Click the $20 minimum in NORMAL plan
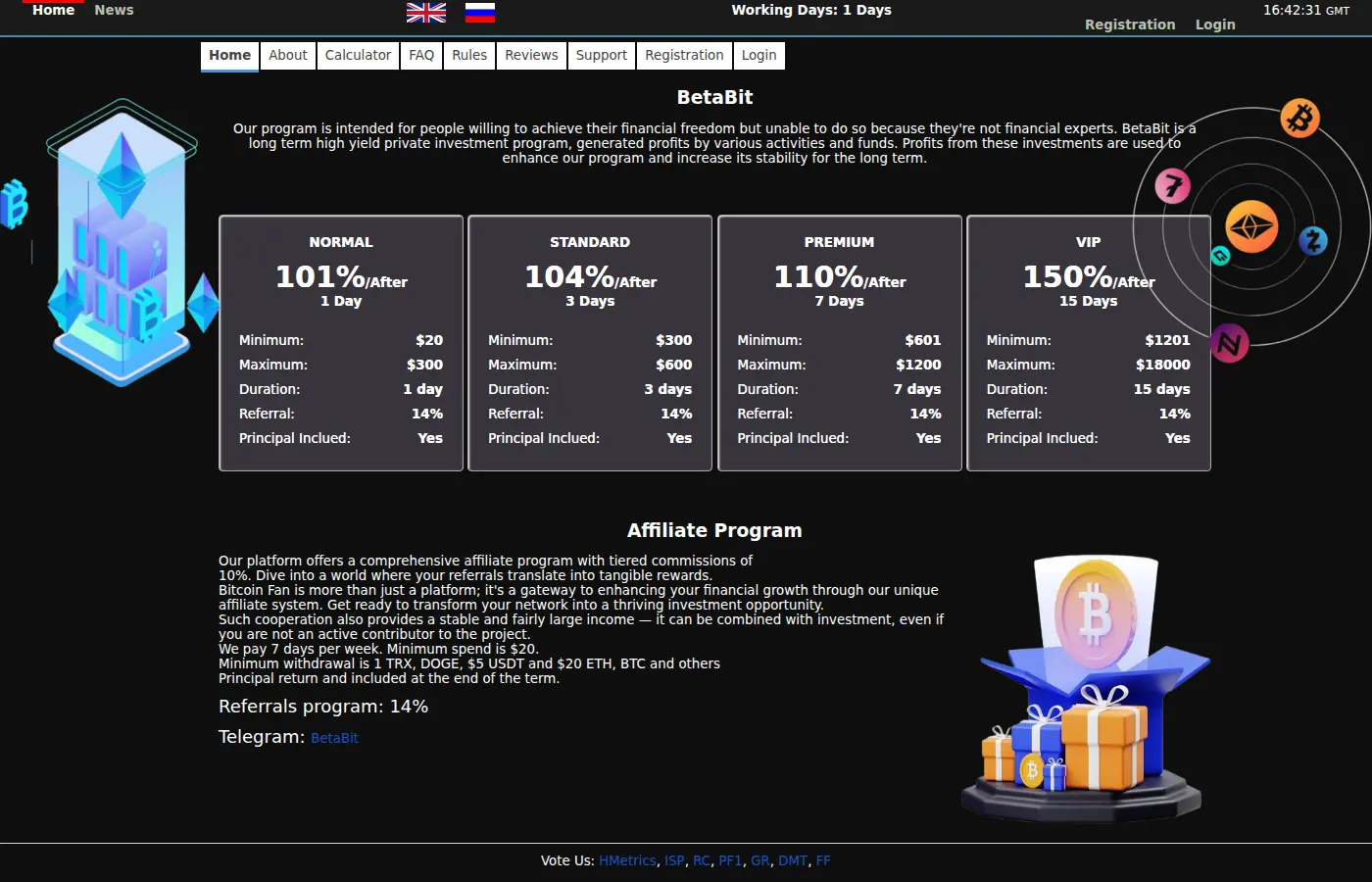Image resolution: width=1372 pixels, height=882 pixels. coord(429,340)
